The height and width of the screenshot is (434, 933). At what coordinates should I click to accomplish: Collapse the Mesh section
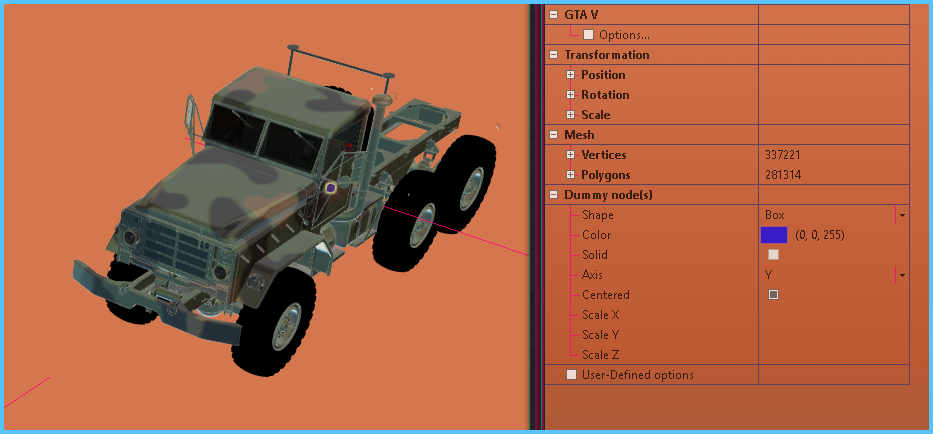click(x=553, y=135)
